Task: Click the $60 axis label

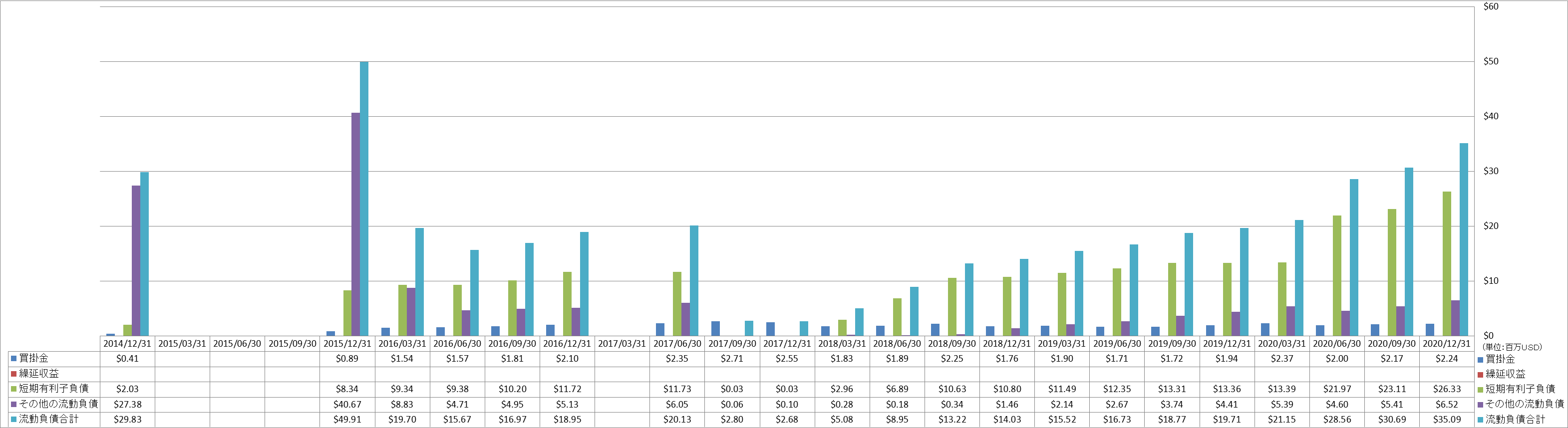Action: point(1491,6)
